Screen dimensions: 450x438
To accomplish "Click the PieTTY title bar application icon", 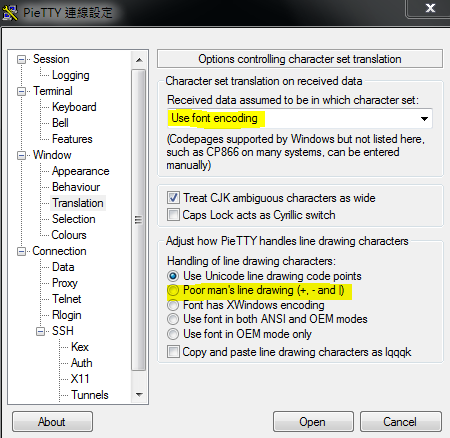I will (10, 13).
